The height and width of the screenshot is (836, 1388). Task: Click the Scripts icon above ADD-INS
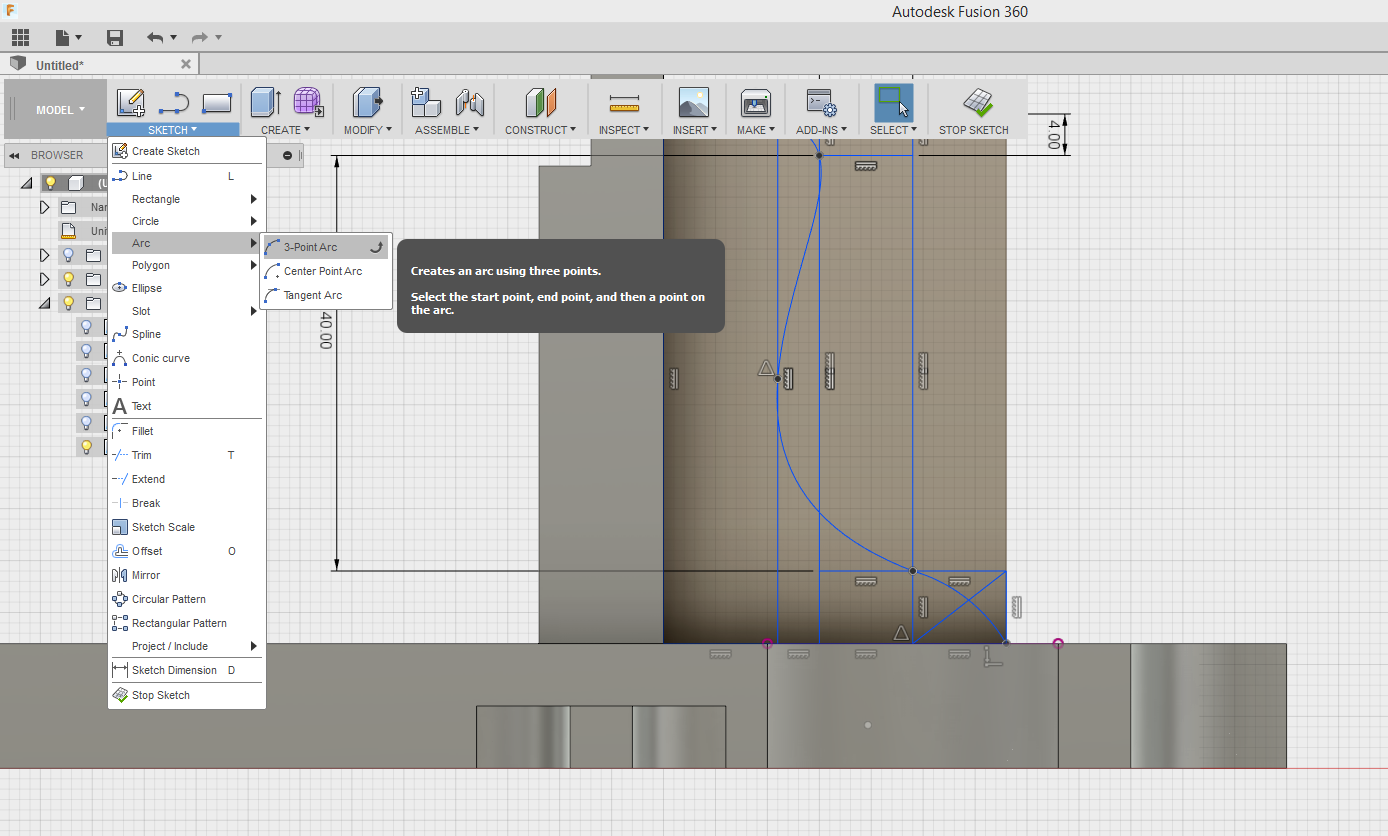point(821,102)
